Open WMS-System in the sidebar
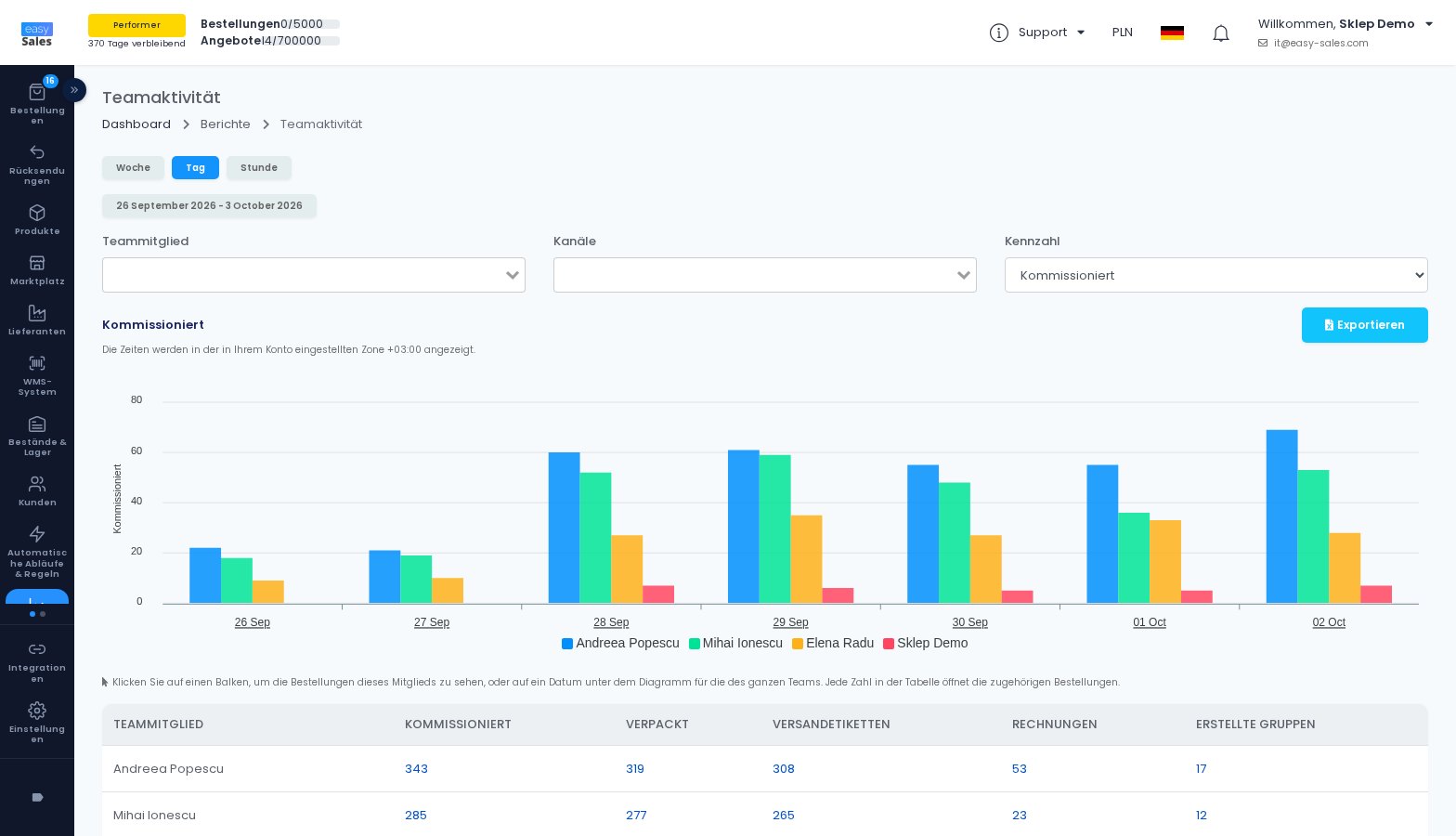The image size is (1456, 836). click(37, 374)
